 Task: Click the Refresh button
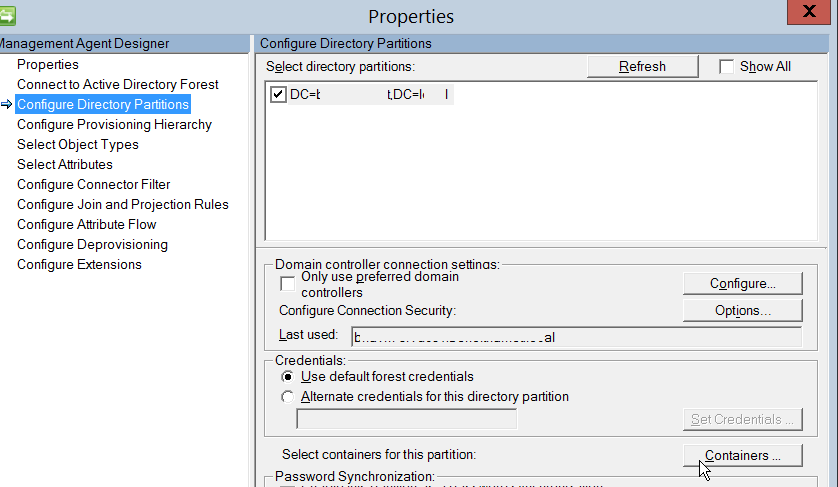coord(642,67)
